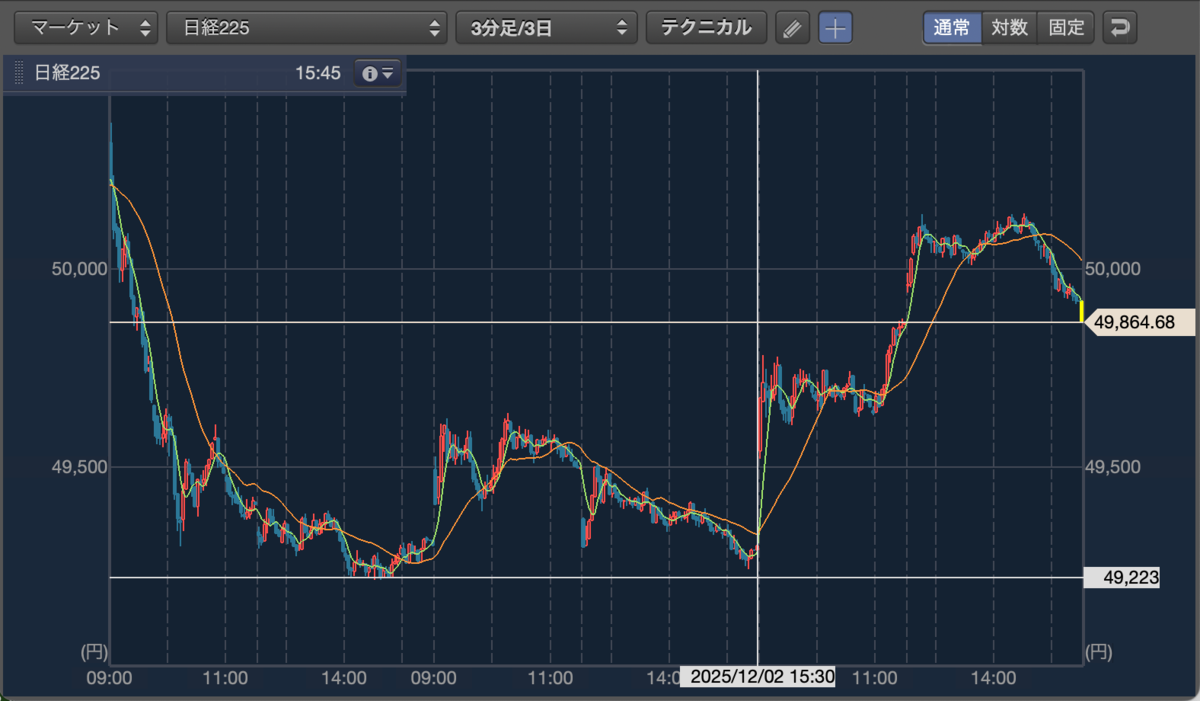
Task: Click the 50,000 label on right axis
Action: coord(1114,269)
